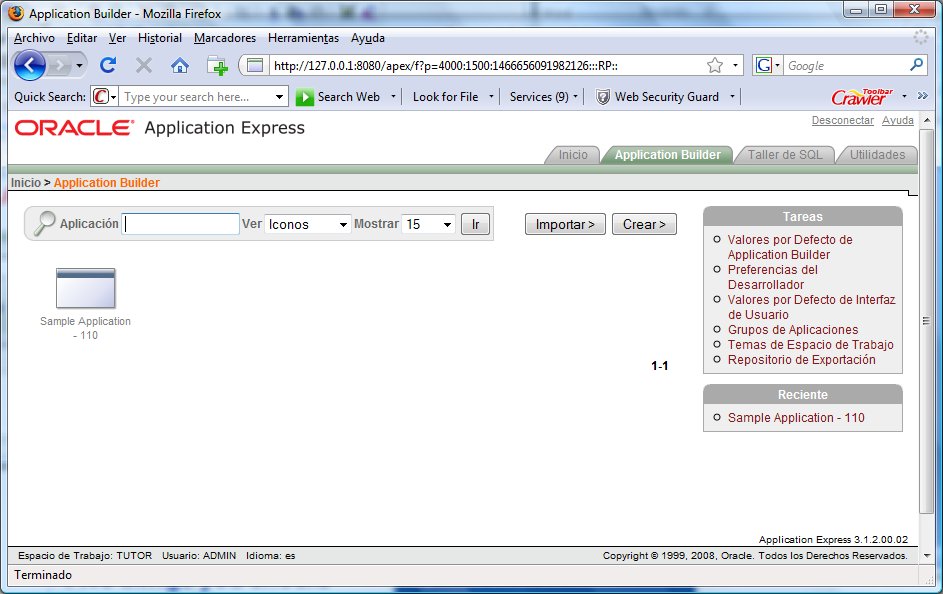Run search with the magnifier in Google box
The height and width of the screenshot is (594, 943).
(x=917, y=64)
